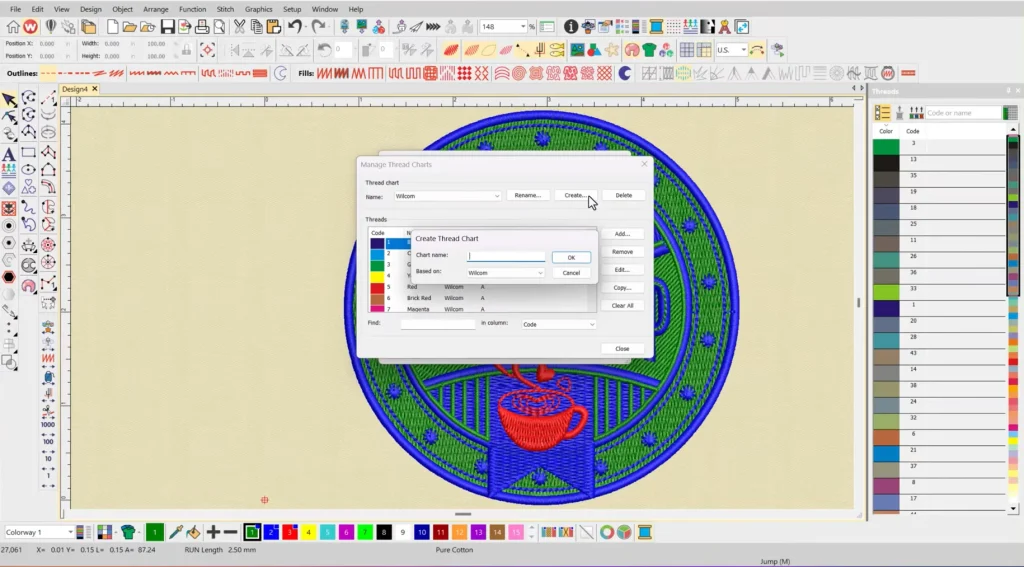Viewport: 1024px width, 567px height.
Task: Open the Arrange menu
Action: (x=155, y=9)
